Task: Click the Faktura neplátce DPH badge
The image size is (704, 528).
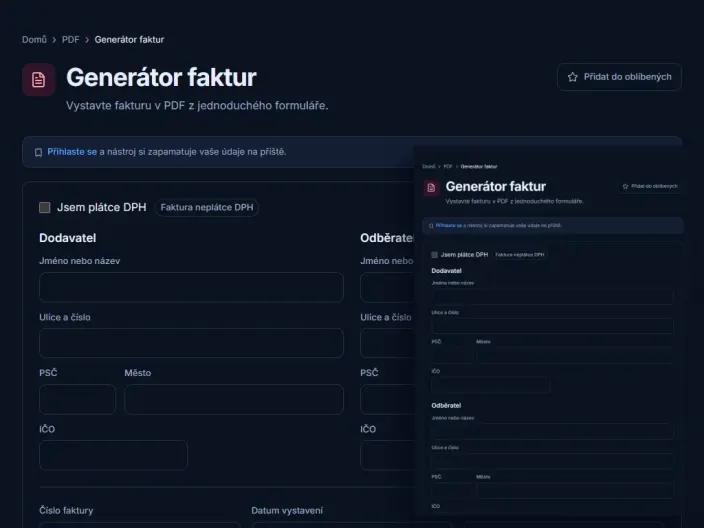Action: 207,207
